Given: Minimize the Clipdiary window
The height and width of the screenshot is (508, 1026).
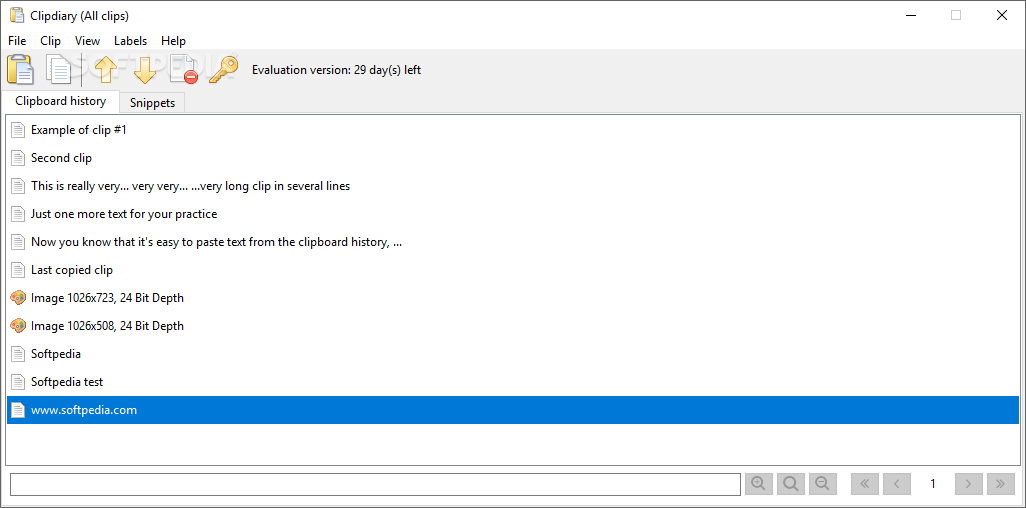Looking at the screenshot, I should (910, 15).
